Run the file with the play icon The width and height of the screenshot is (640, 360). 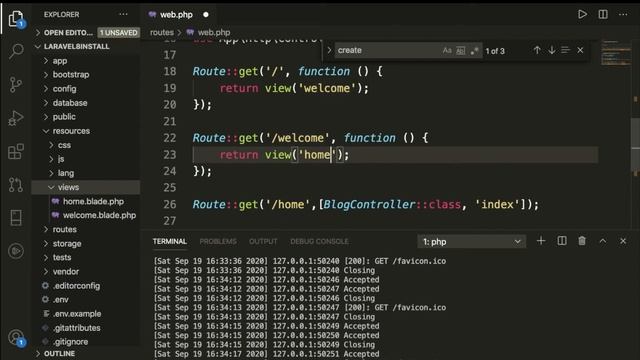(582, 14)
